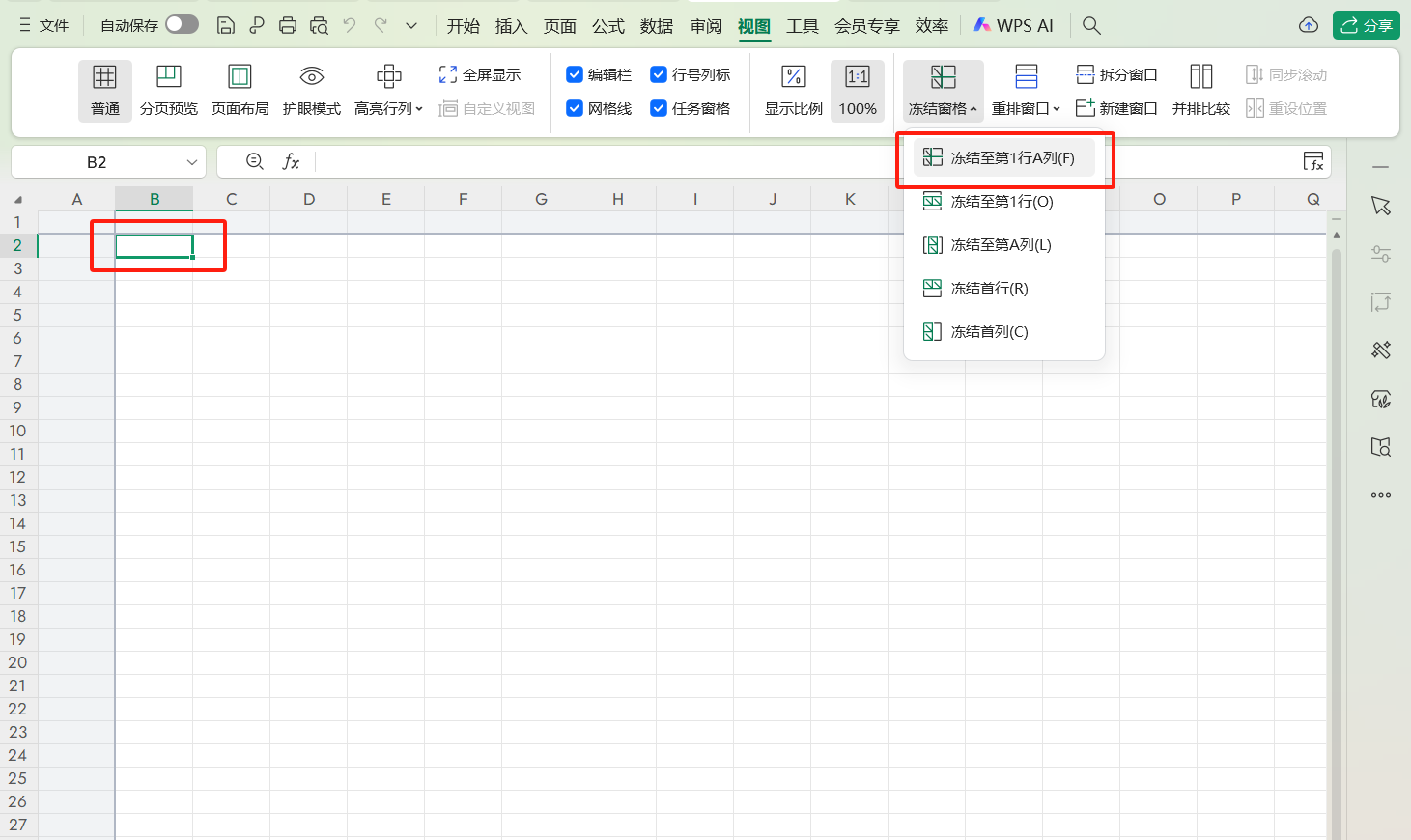The image size is (1411, 840).
Task: Select column P header
Action: 1236,199
